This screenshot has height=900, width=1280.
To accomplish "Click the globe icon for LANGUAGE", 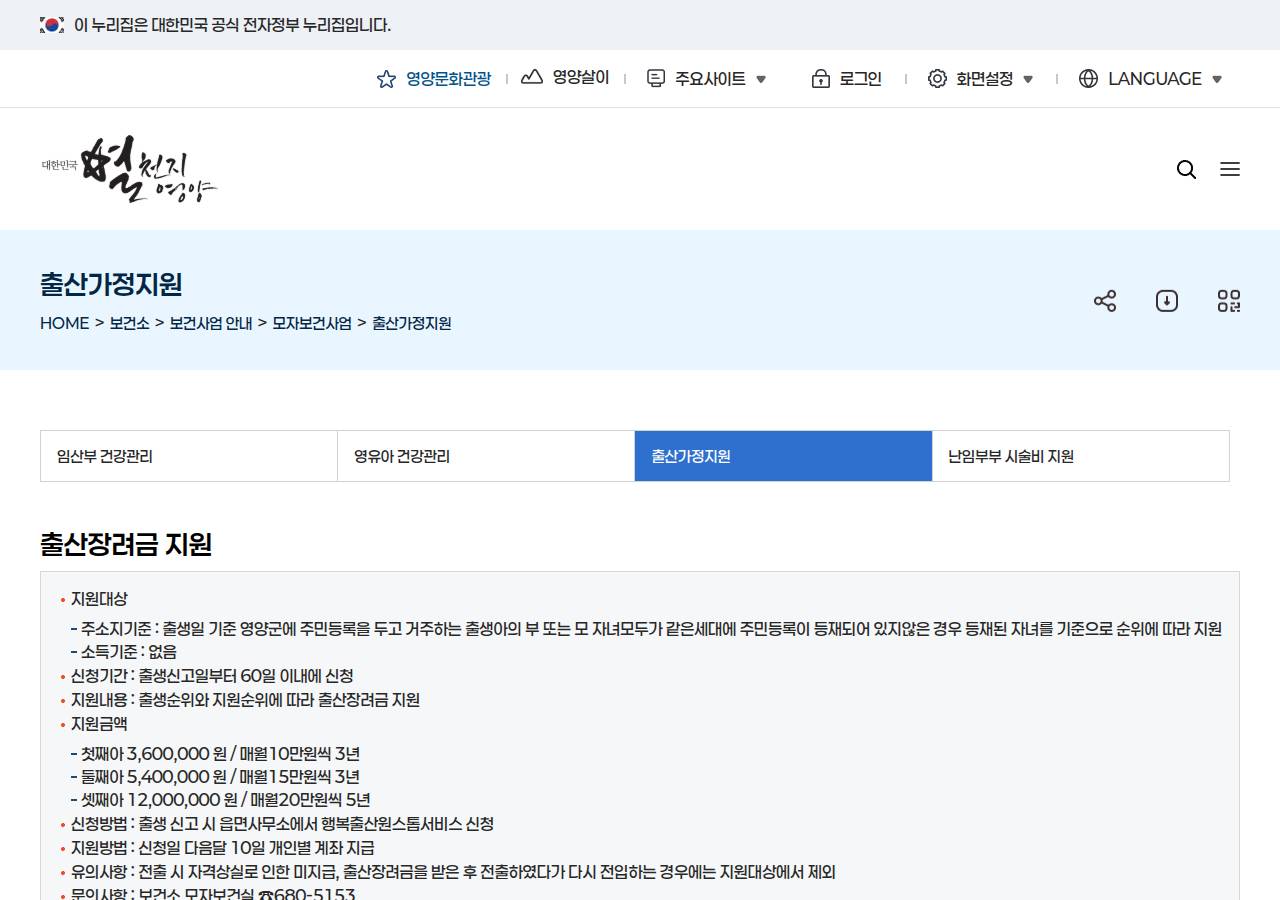I will [x=1089, y=78].
